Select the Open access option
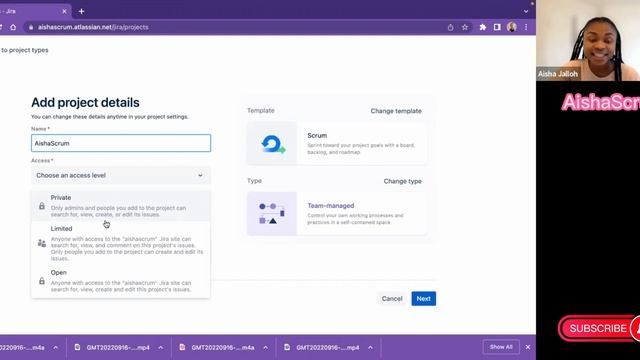This screenshot has height=360, width=640. pos(121,281)
